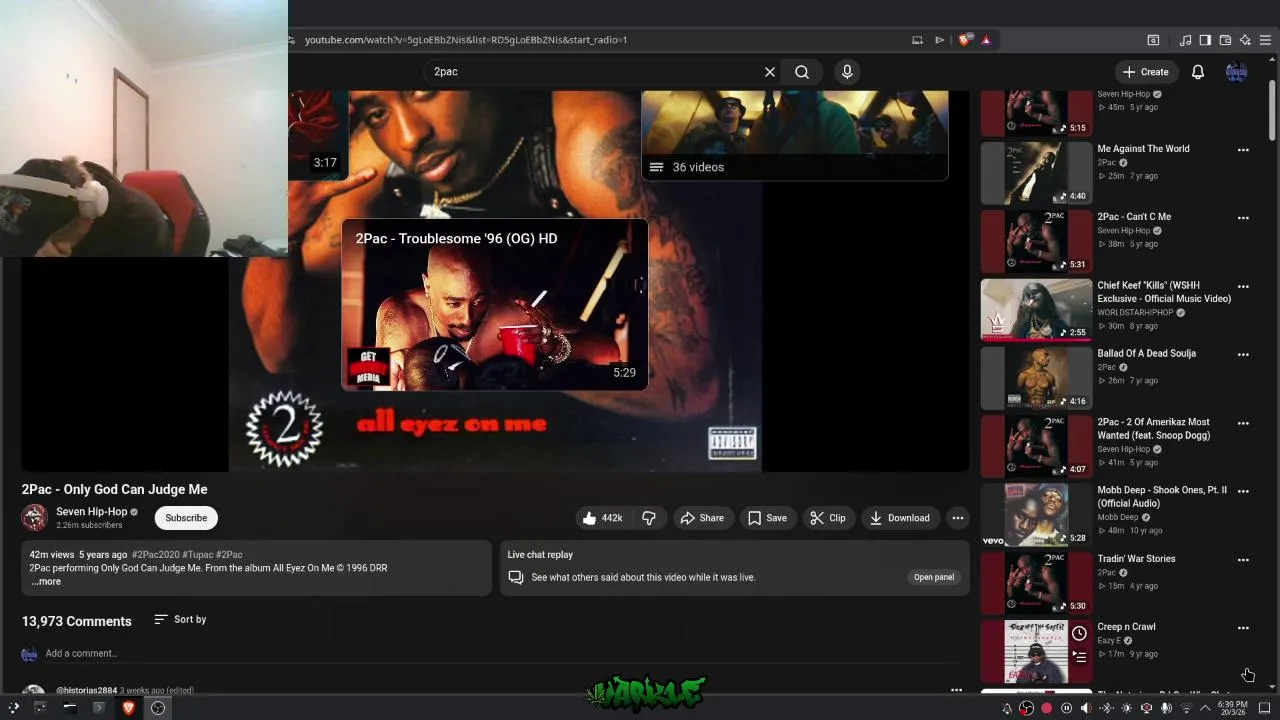Open options for Me Against The World video
1280x720 pixels.
click(1243, 150)
